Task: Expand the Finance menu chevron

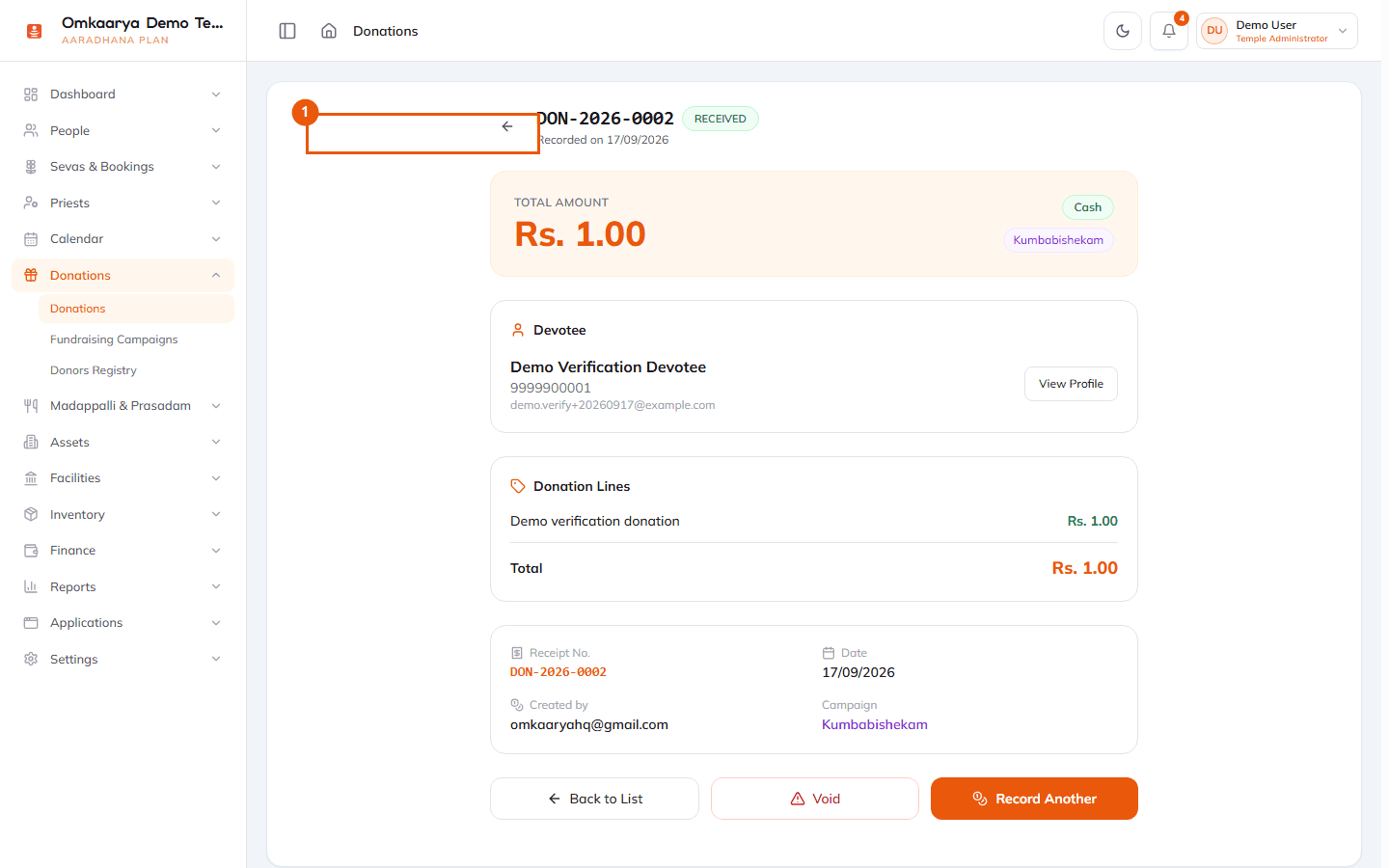Action: coord(216,551)
